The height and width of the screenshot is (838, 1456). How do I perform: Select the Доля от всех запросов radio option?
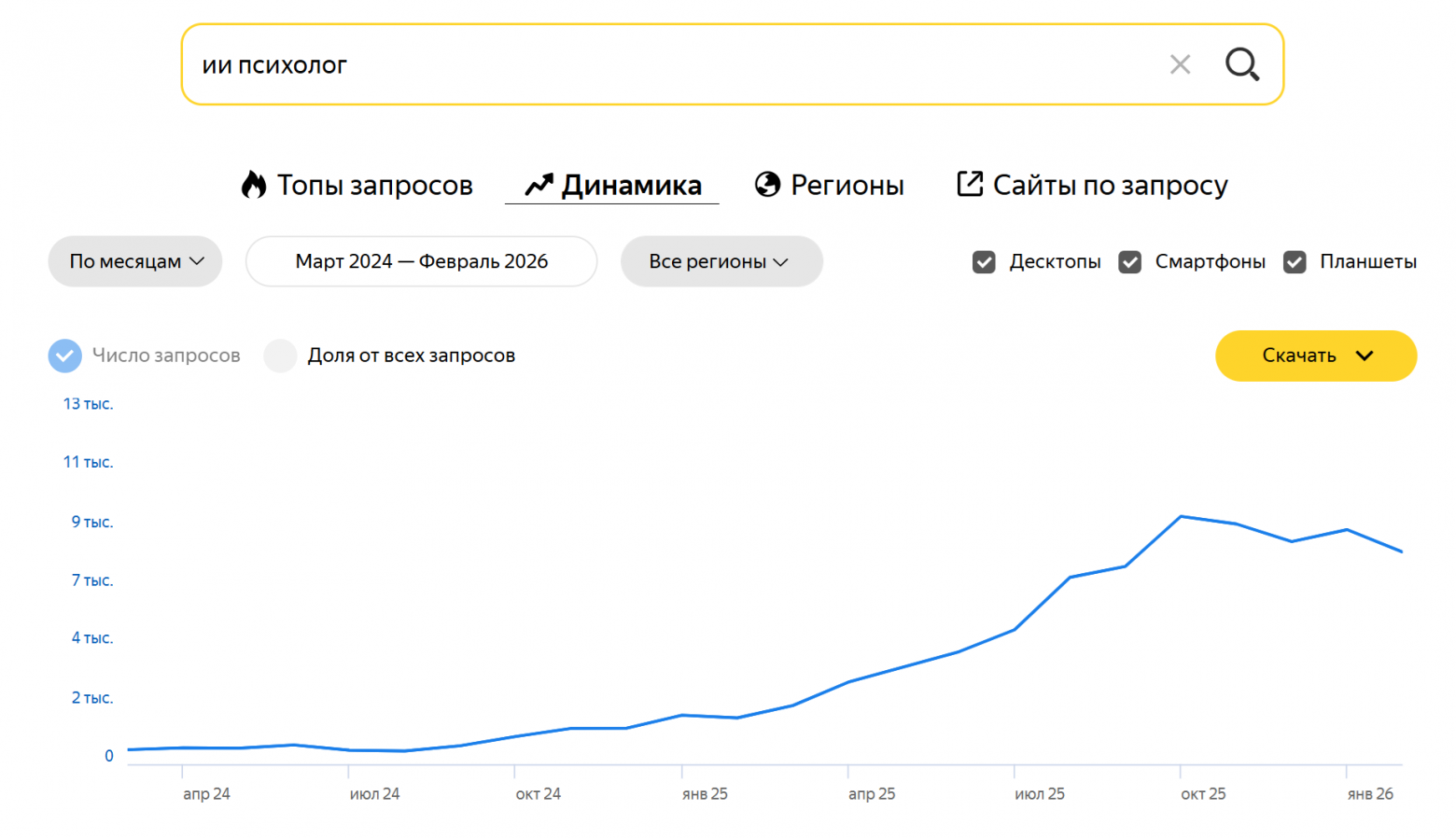[280, 356]
